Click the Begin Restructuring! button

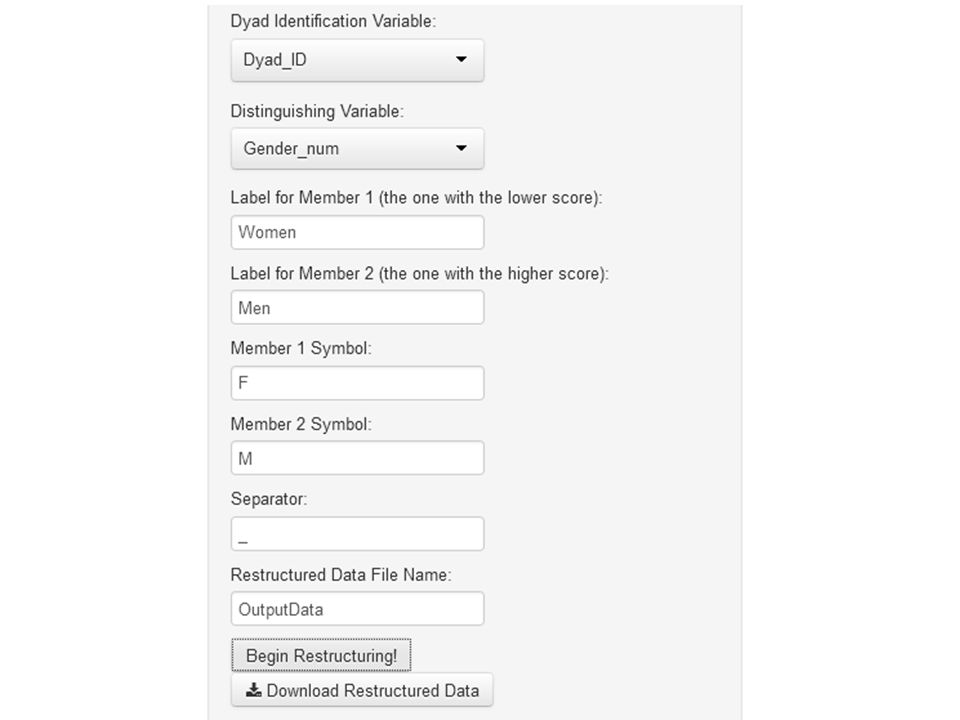click(x=321, y=655)
